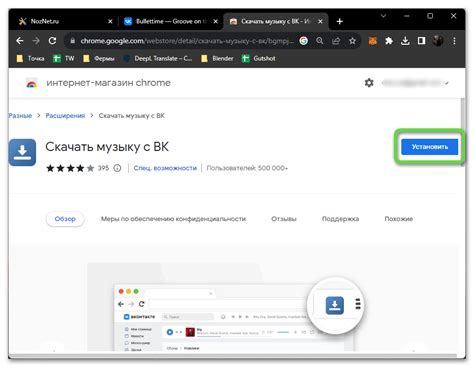The image size is (474, 367).
Task: Click the zoom magnifier icon in the address bar
Action: (x=320, y=41)
